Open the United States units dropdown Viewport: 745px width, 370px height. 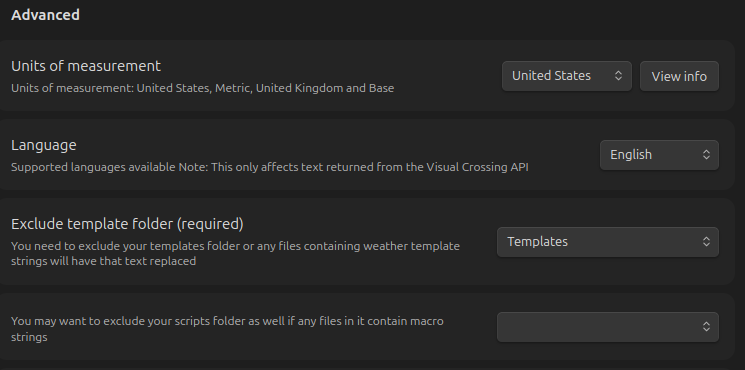[567, 76]
